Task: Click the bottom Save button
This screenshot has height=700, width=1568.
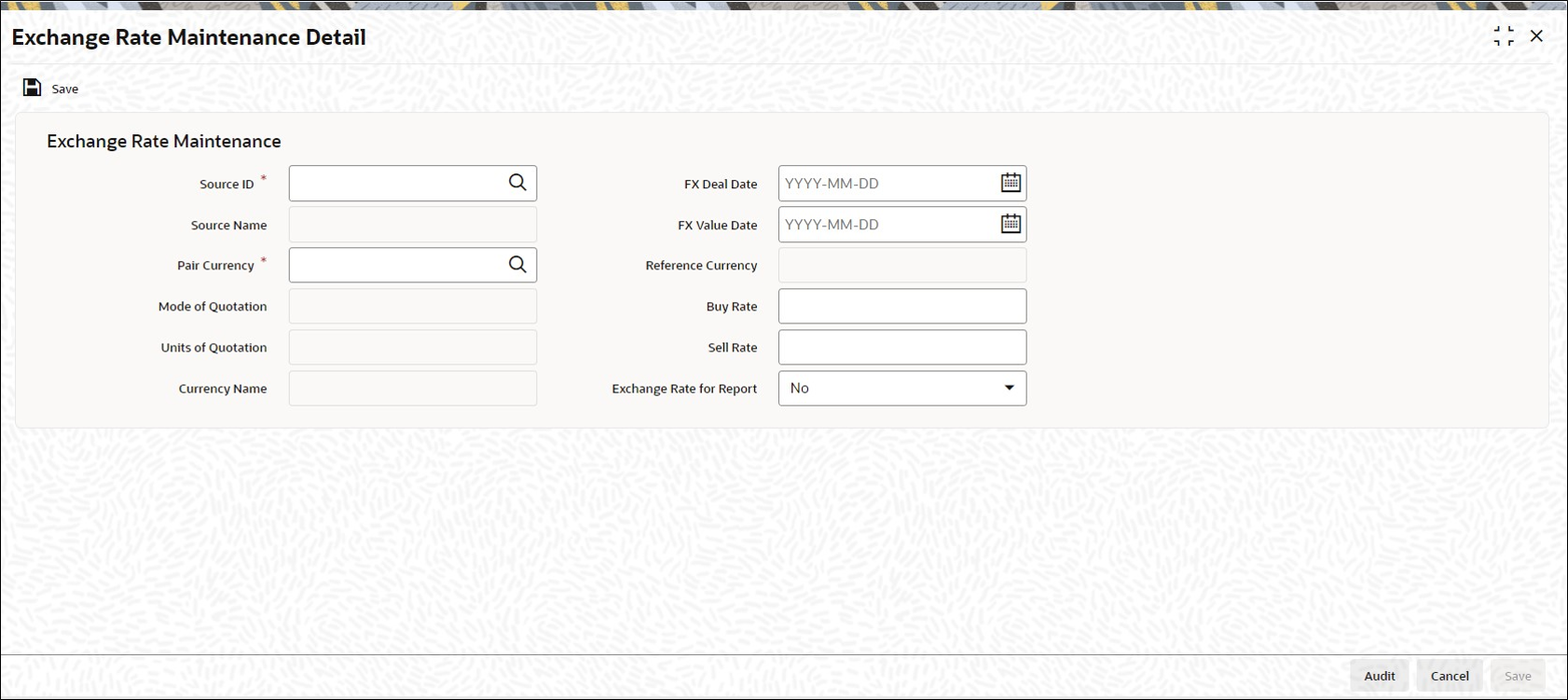Action: pos(1518,676)
